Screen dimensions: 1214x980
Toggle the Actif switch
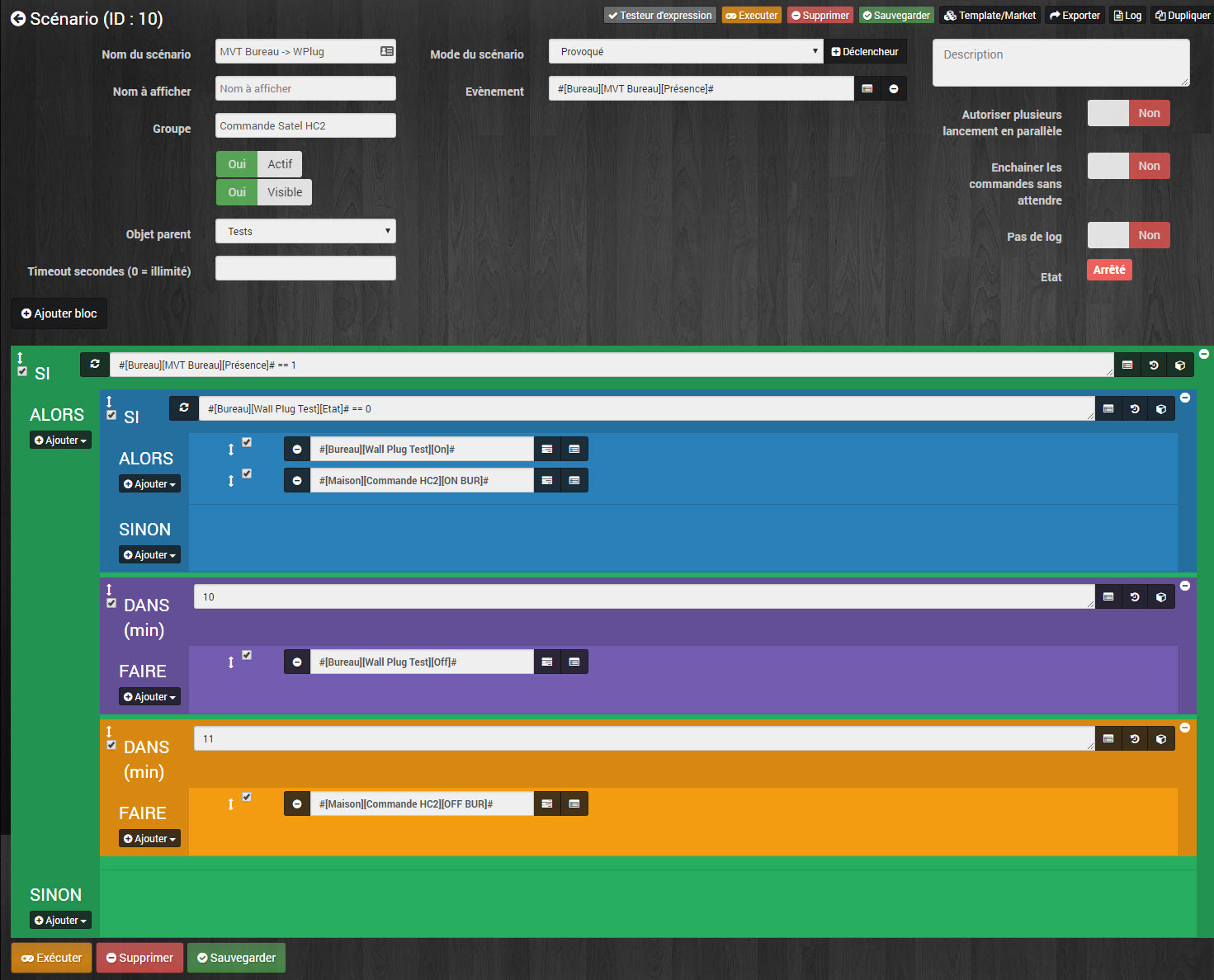(x=259, y=164)
